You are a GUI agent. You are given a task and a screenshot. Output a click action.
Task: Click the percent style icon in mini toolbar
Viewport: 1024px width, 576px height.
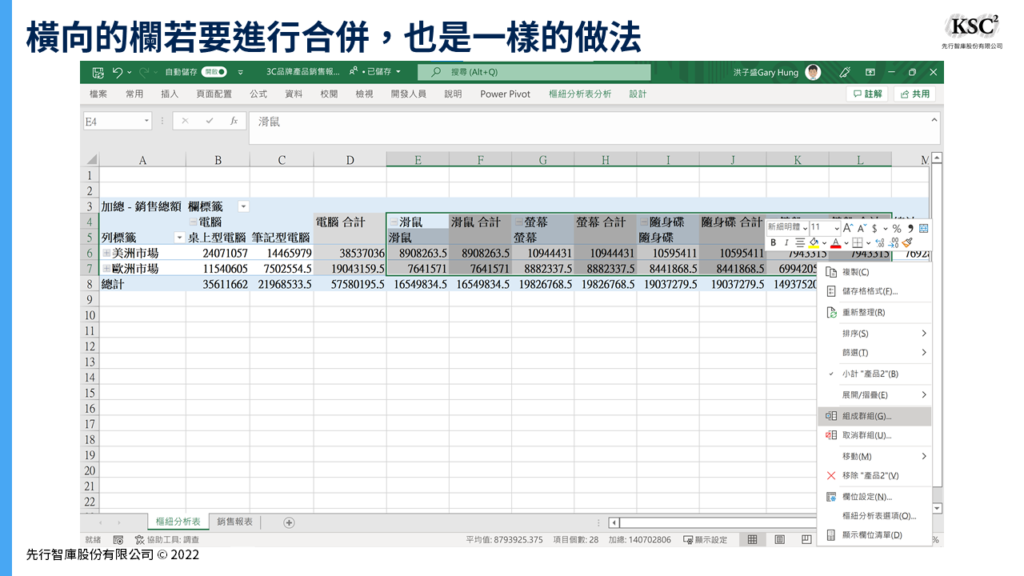[897, 228]
